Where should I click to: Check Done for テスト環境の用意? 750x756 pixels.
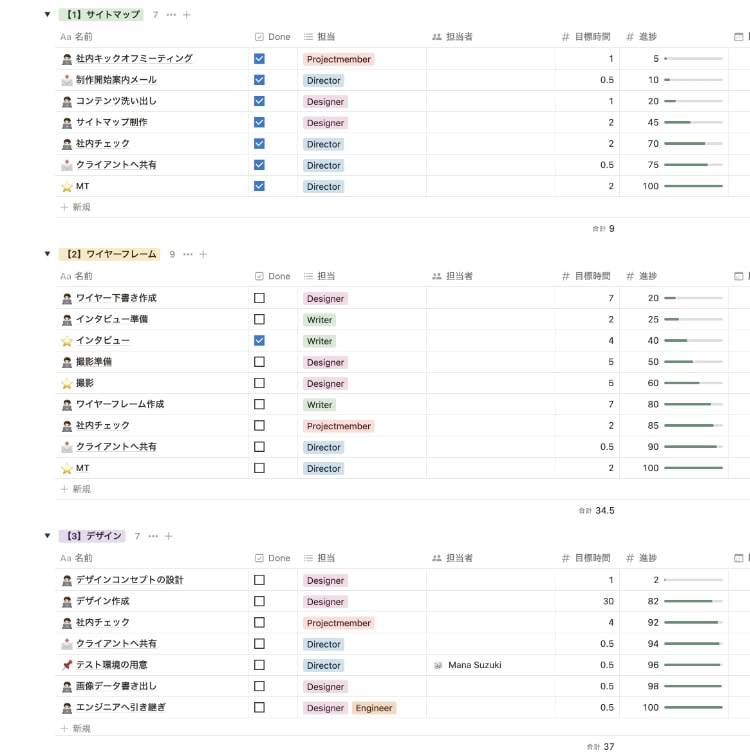click(259, 665)
